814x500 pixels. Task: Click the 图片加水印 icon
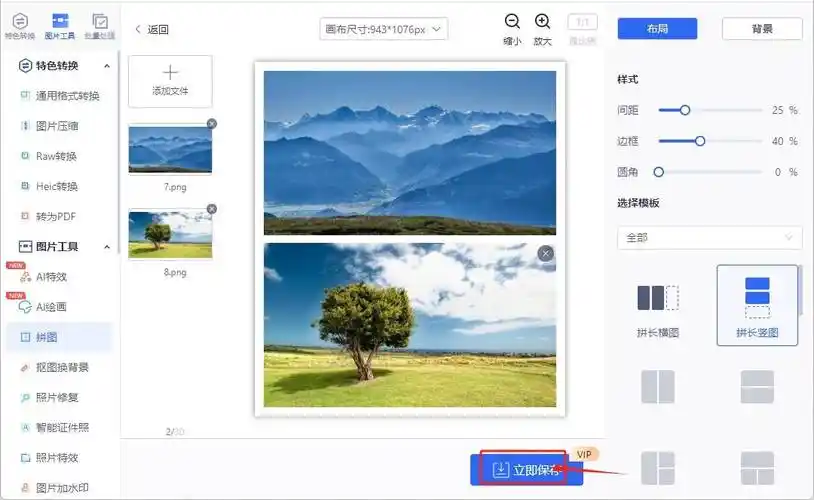click(x=25, y=488)
